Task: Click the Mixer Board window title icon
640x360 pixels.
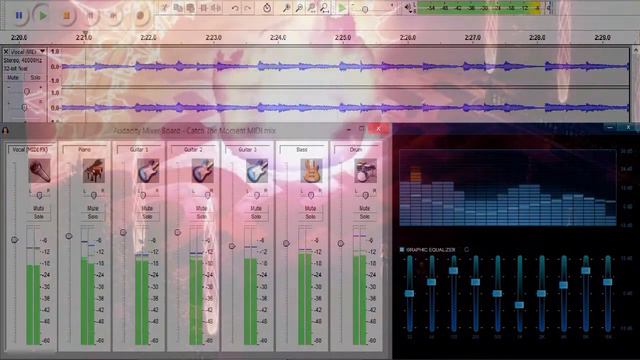Action: [x=5, y=131]
